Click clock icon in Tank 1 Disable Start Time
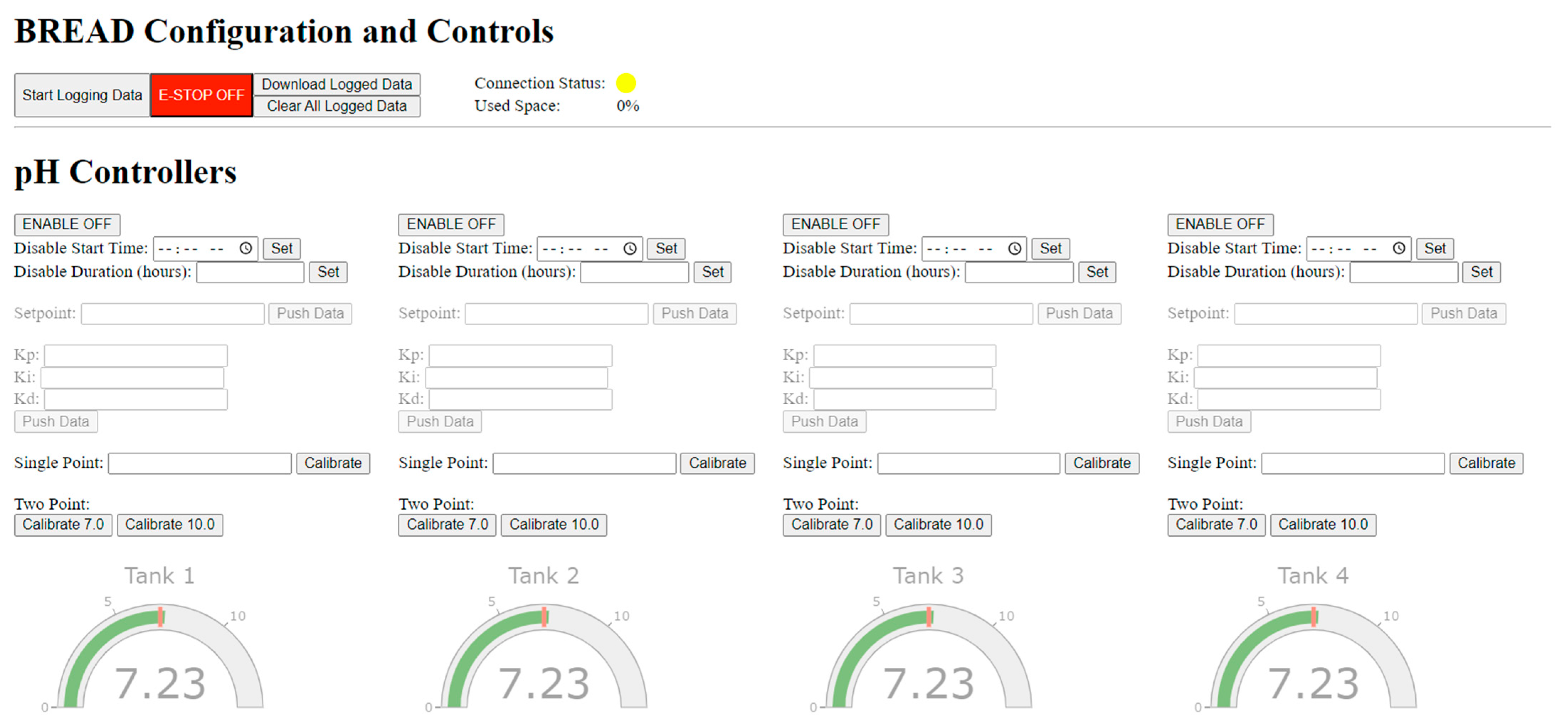The image size is (1568, 725). point(245,248)
